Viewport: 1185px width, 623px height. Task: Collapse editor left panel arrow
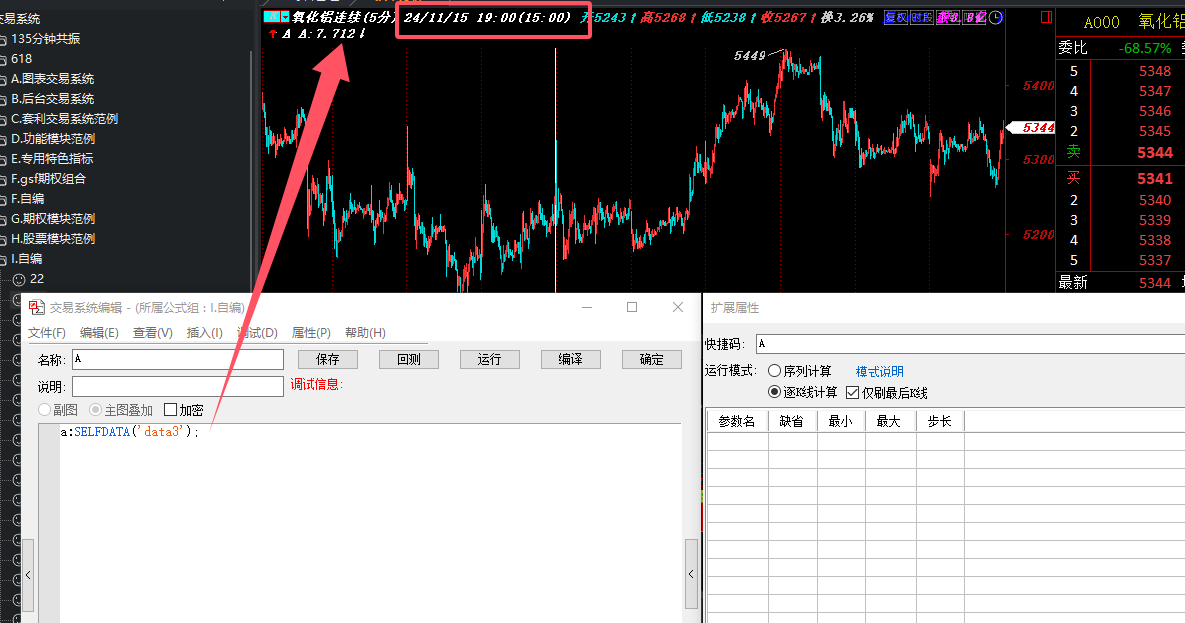coord(28,575)
